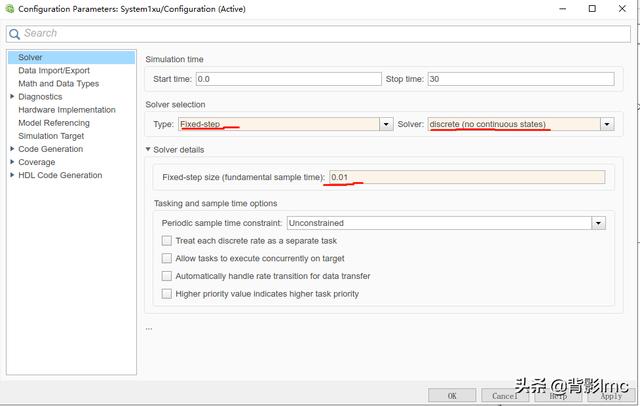Open Data Import/Export pane
640x406 pixels.
54,70
